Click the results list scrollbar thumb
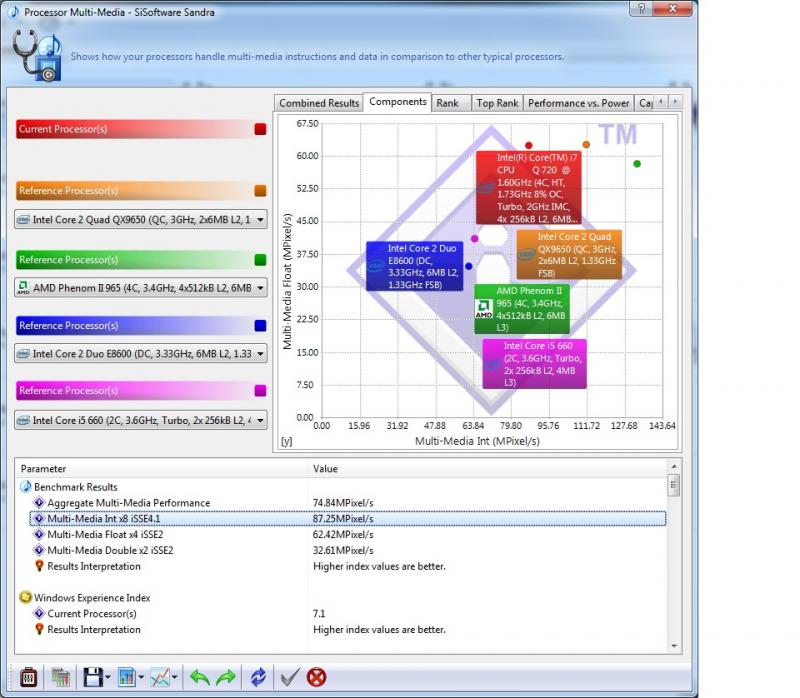 point(674,485)
